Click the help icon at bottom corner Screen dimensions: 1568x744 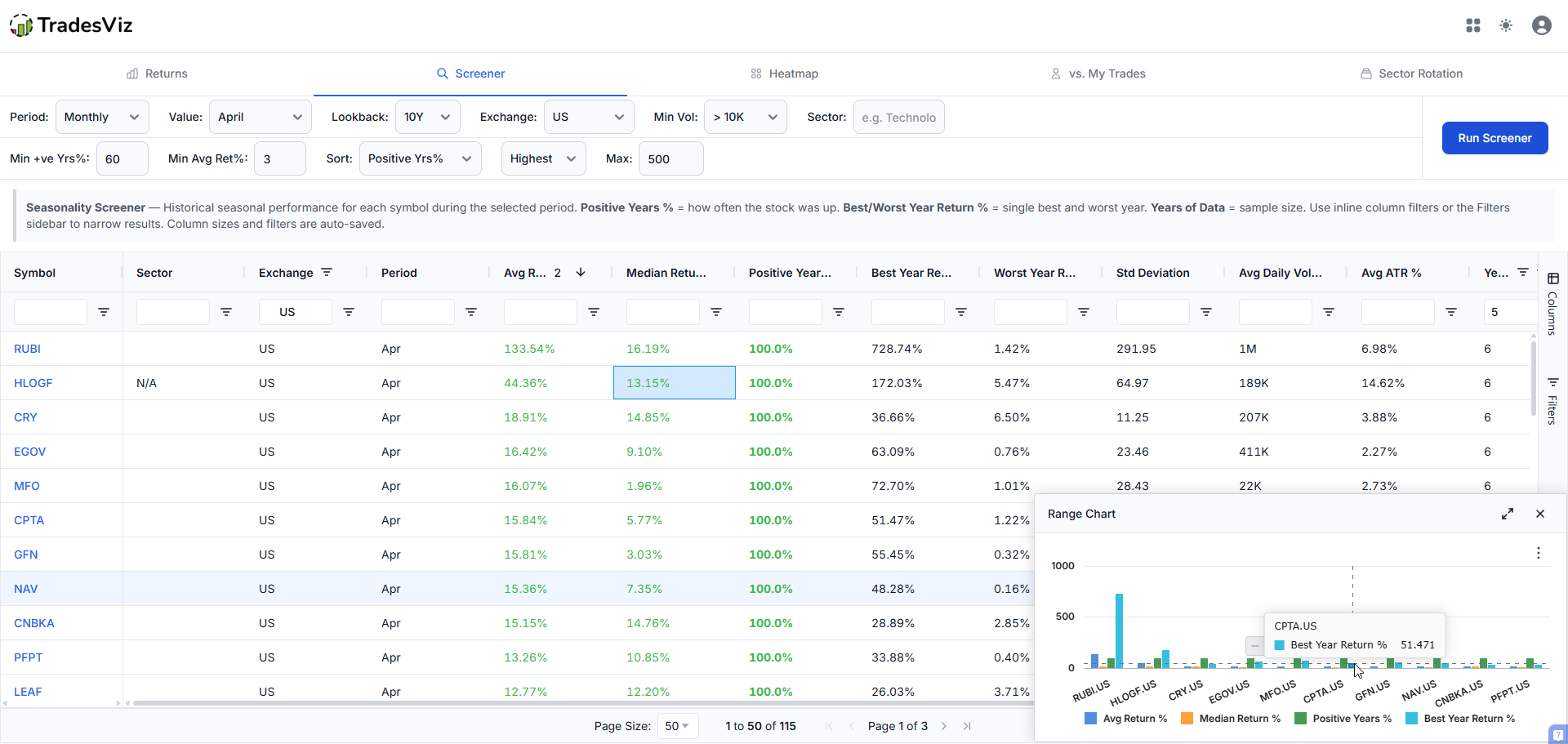tap(1558, 734)
